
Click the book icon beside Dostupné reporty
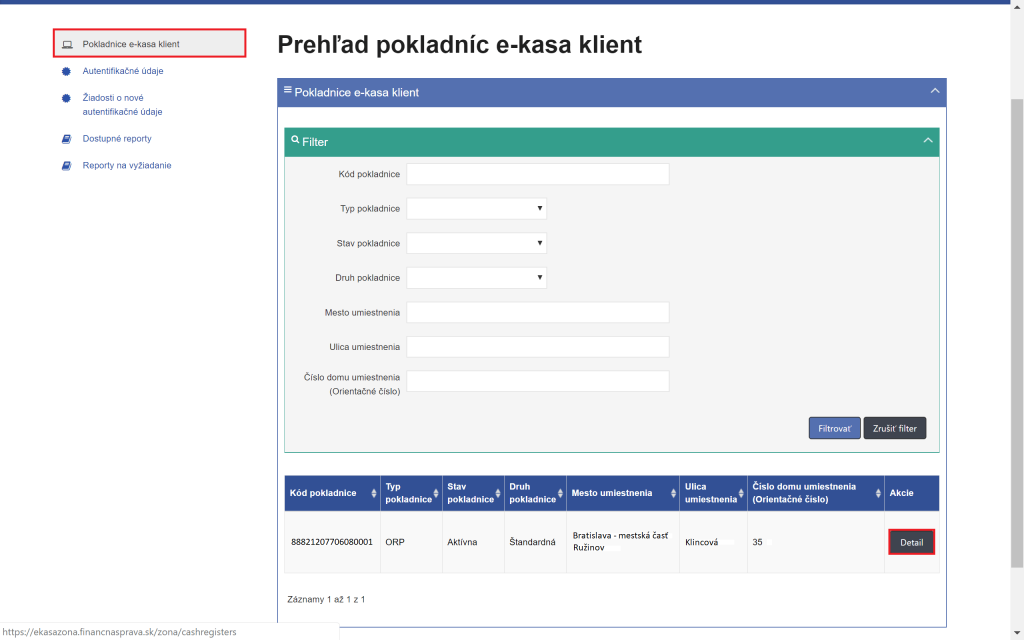pyautogui.click(x=66, y=138)
